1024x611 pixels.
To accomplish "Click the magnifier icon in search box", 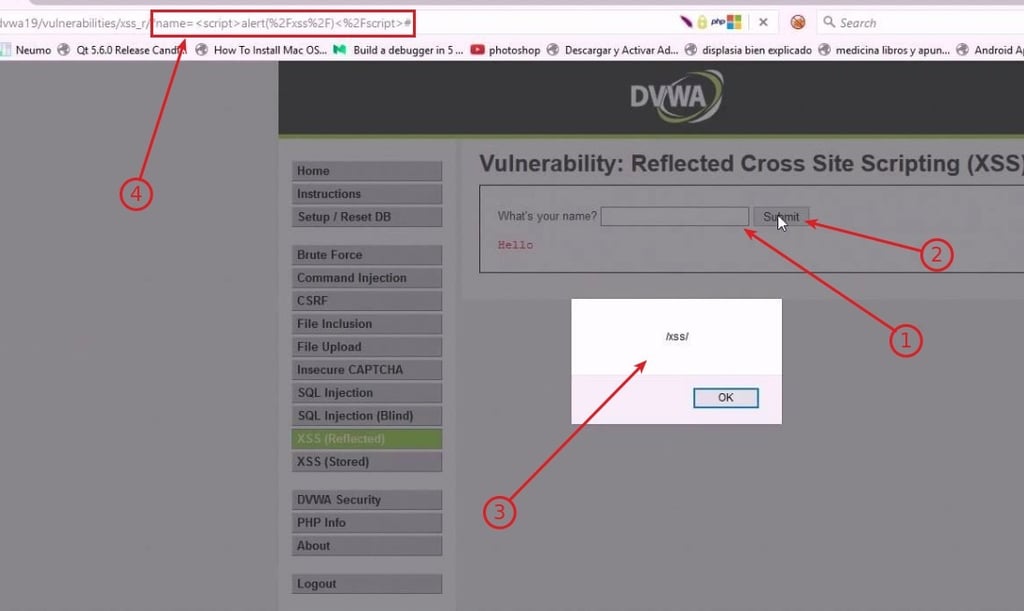I will click(829, 22).
